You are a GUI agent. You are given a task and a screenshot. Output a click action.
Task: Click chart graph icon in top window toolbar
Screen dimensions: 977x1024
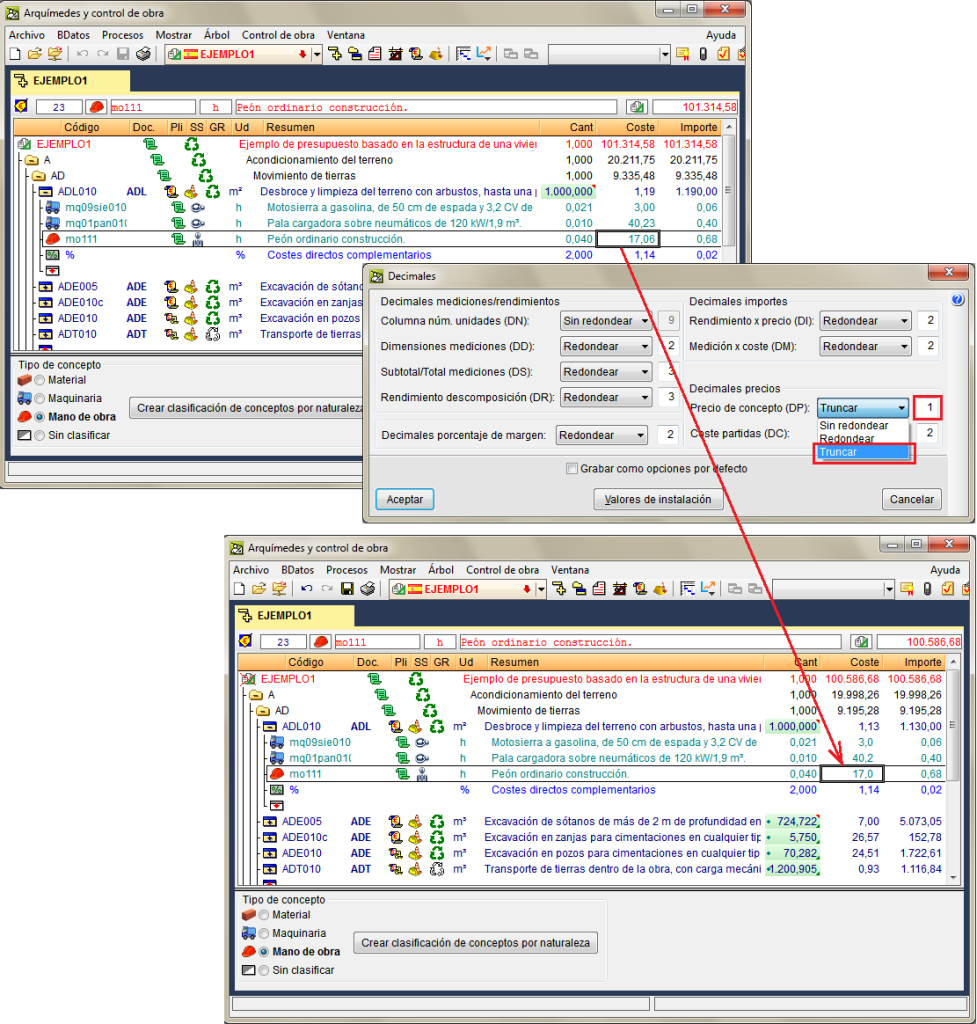pyautogui.click(x=484, y=54)
